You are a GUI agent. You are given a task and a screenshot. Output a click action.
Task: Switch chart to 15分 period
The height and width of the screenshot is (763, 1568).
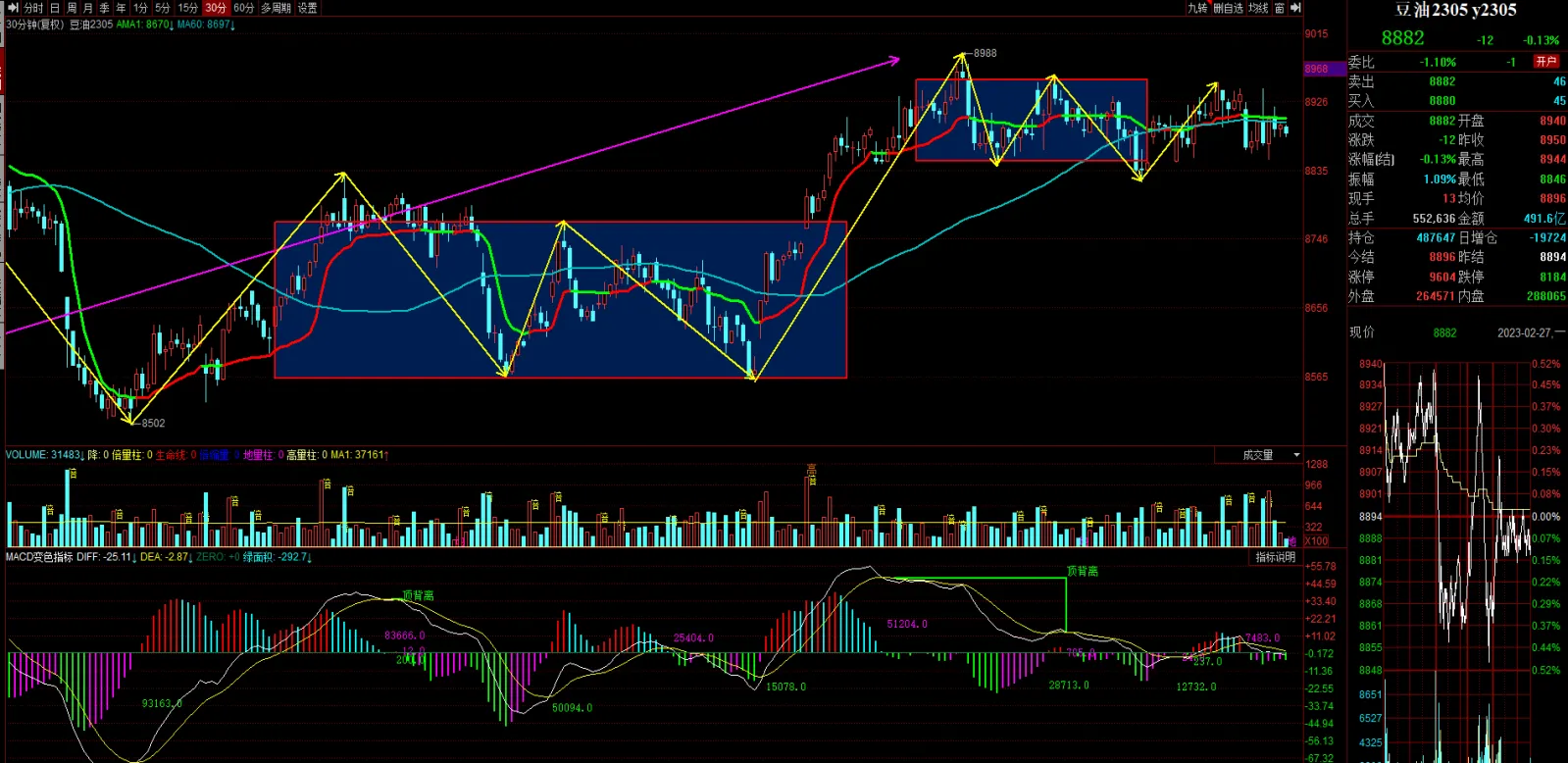tap(187, 8)
